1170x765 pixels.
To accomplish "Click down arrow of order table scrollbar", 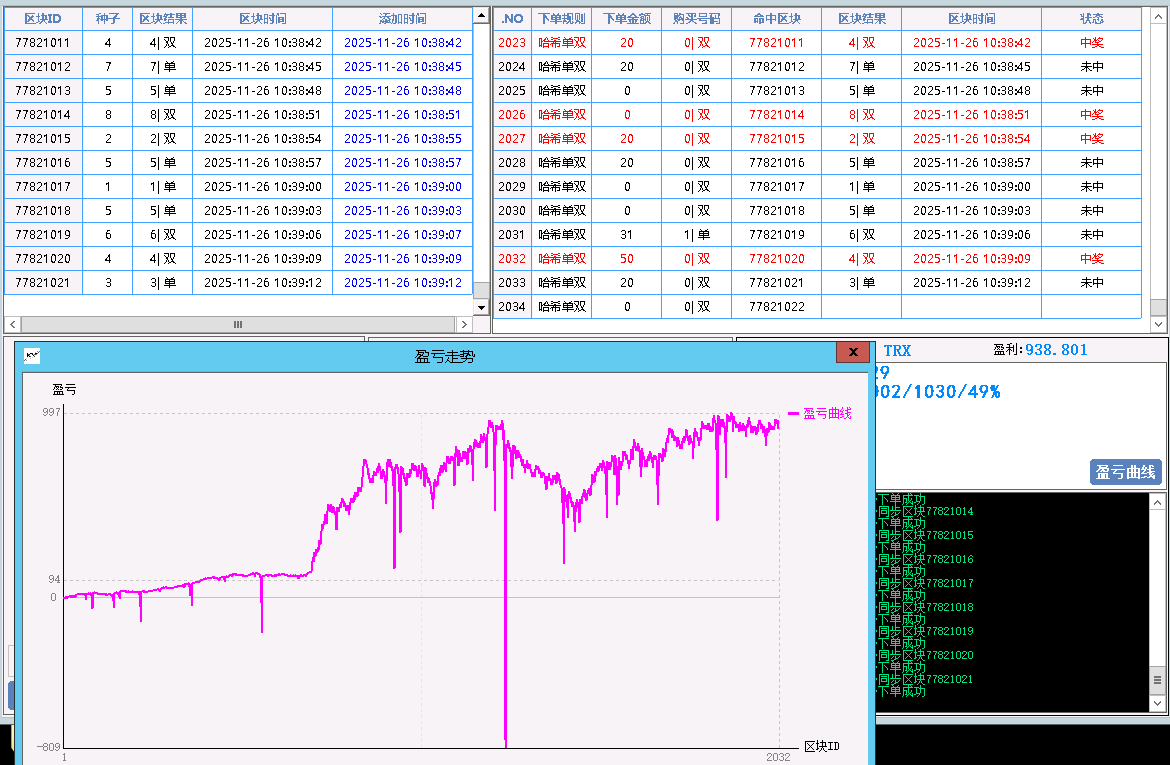I will click(x=1158, y=324).
